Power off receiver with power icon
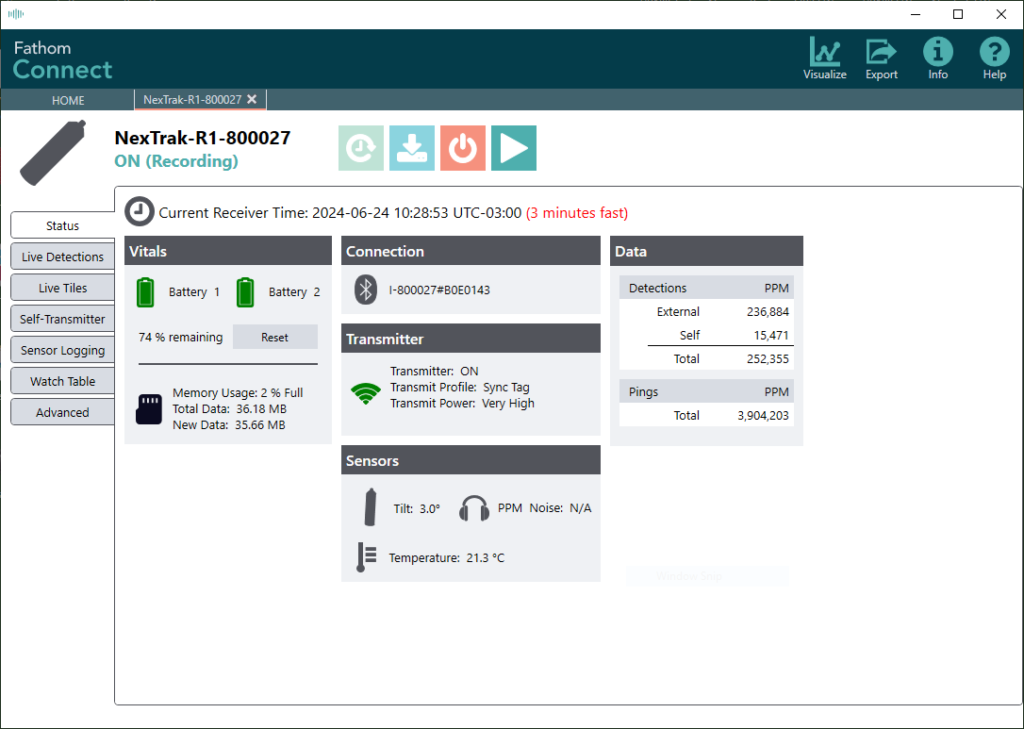The image size is (1024, 729). click(x=462, y=147)
